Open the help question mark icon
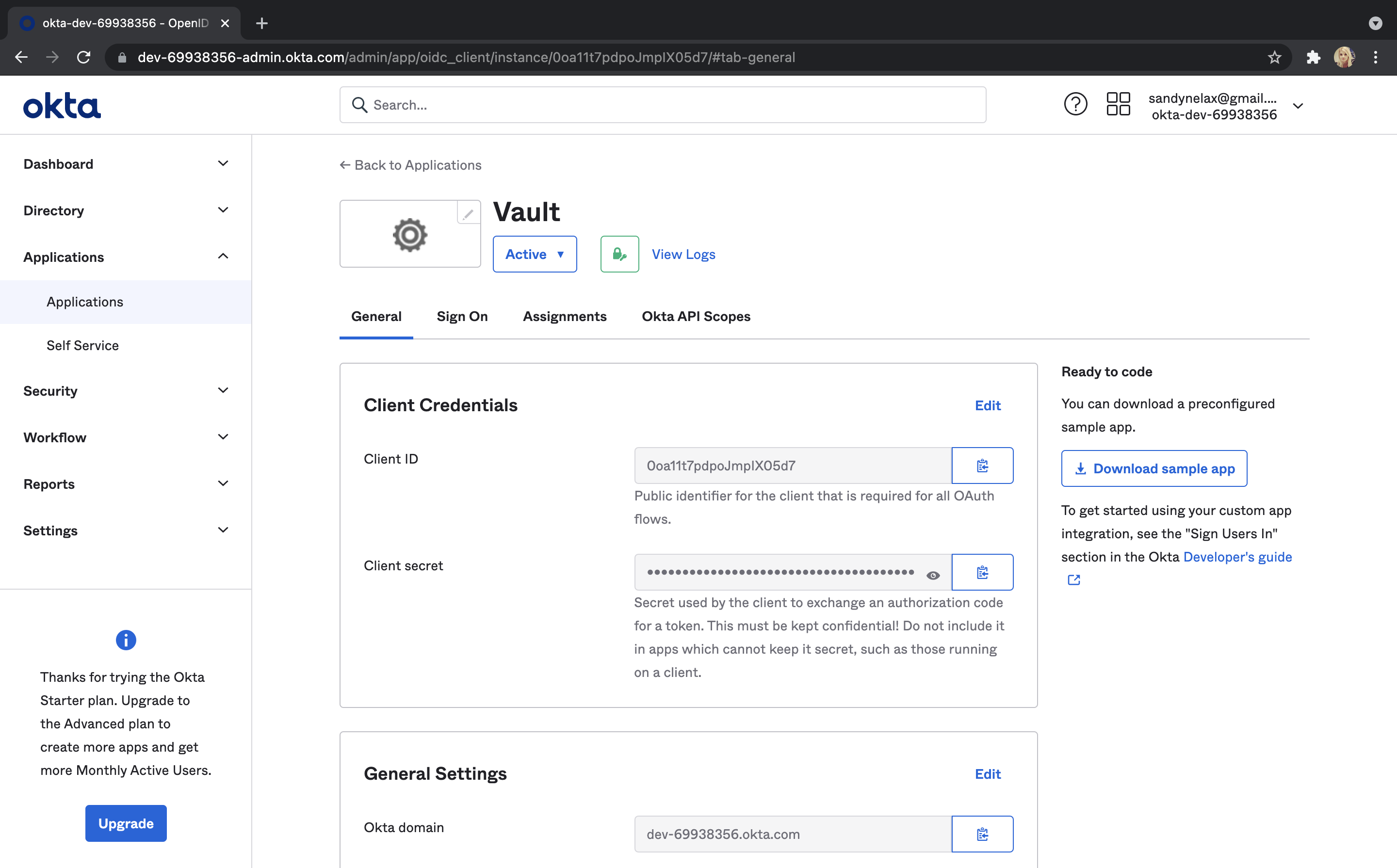The width and height of the screenshot is (1397, 868). click(1075, 105)
